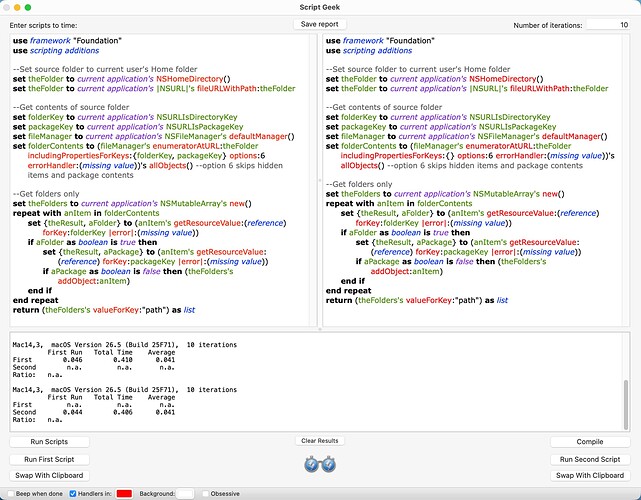This screenshot has height=500, width=641.
Task: Click first run value 0.044 in results
Action: click(x=73, y=412)
